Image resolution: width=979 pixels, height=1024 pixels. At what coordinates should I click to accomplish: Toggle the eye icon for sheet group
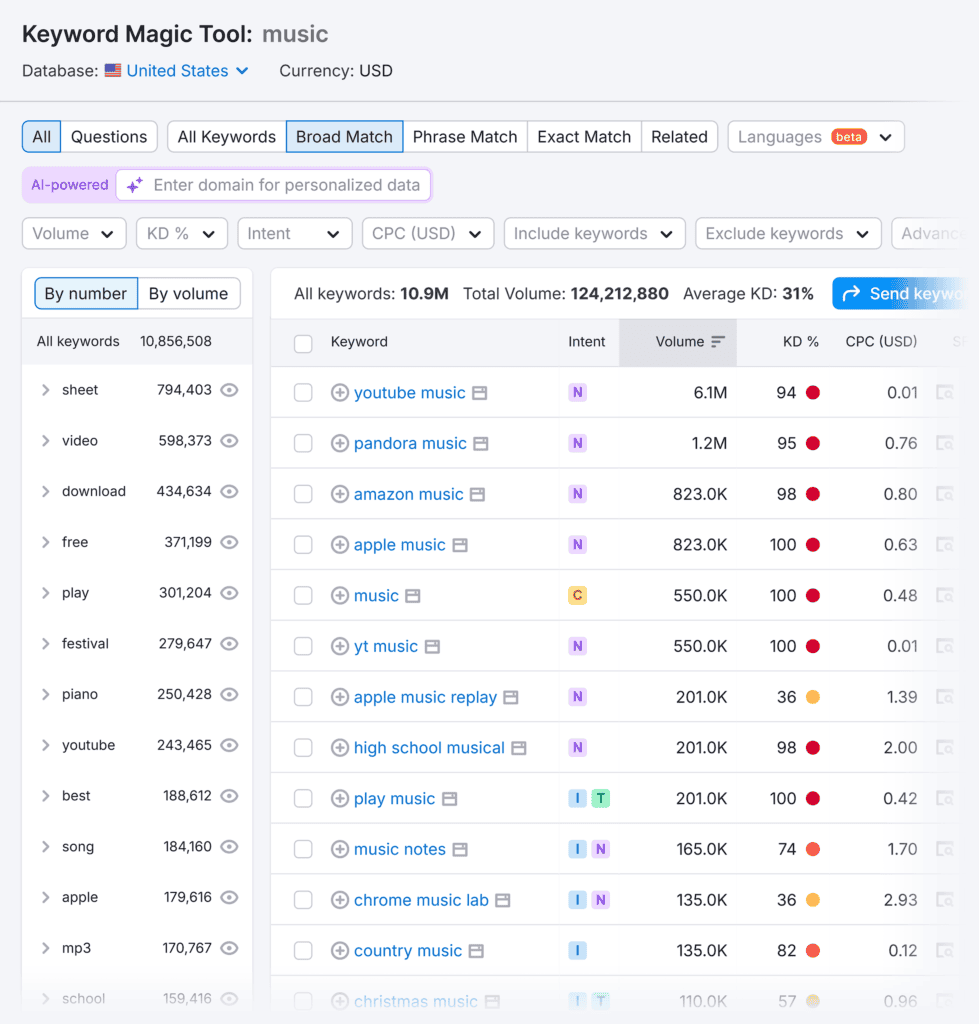(x=229, y=390)
